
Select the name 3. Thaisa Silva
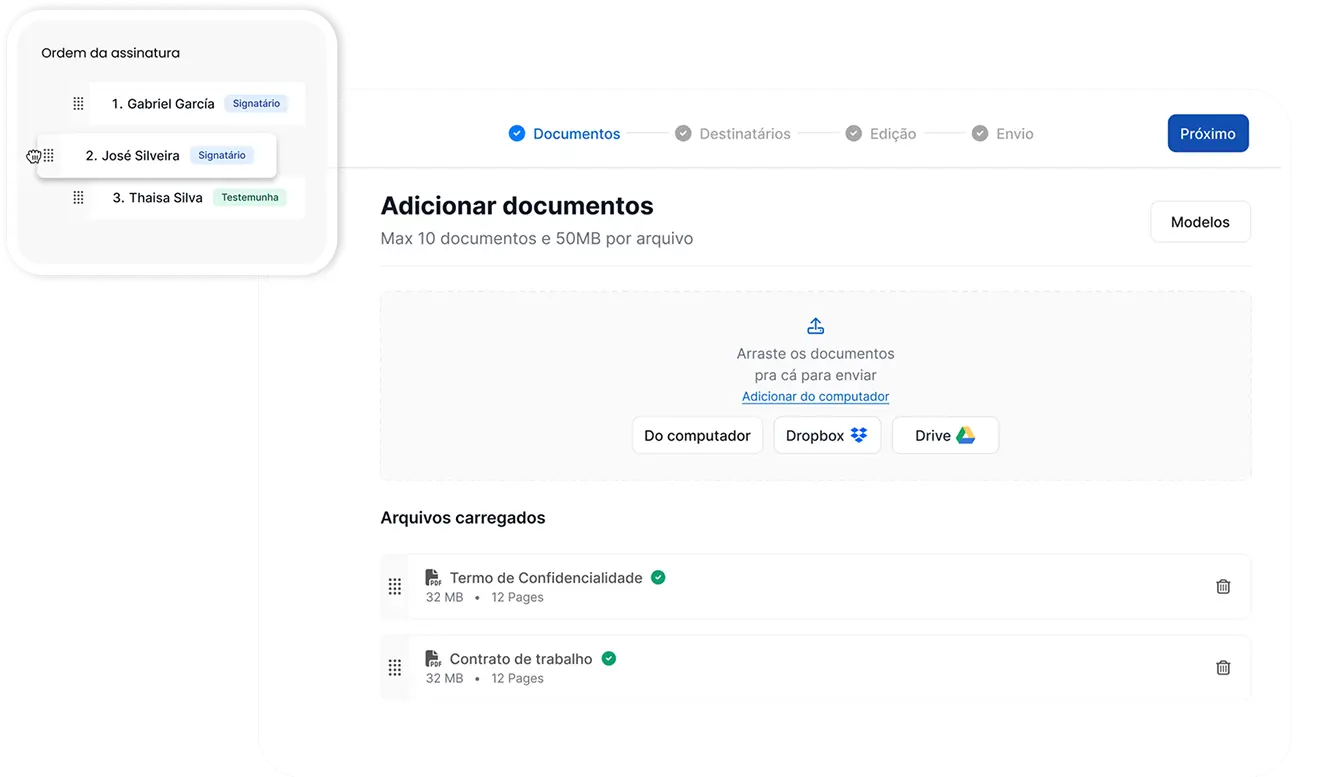click(x=158, y=198)
